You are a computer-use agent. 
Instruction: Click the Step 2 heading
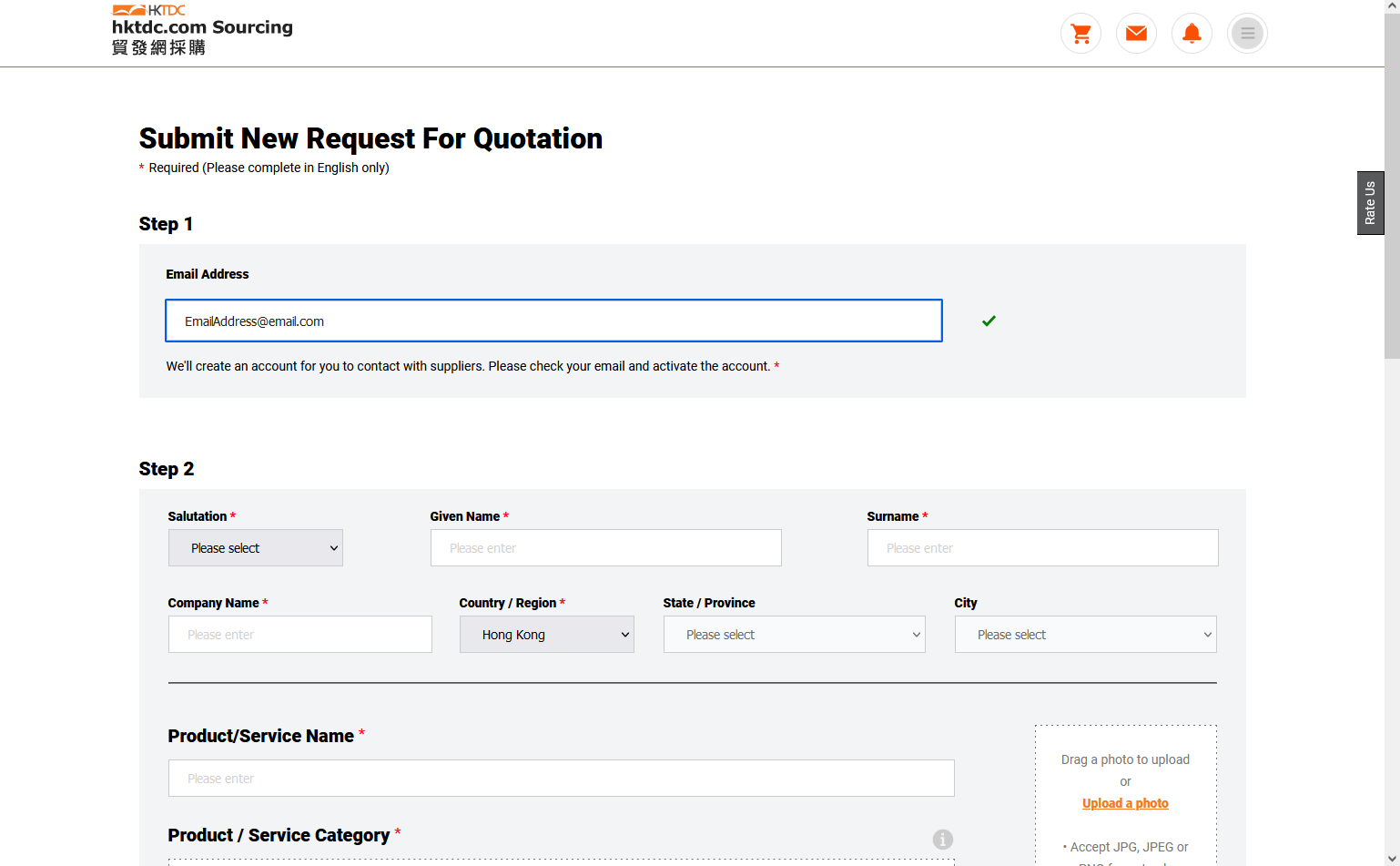pyautogui.click(x=167, y=469)
